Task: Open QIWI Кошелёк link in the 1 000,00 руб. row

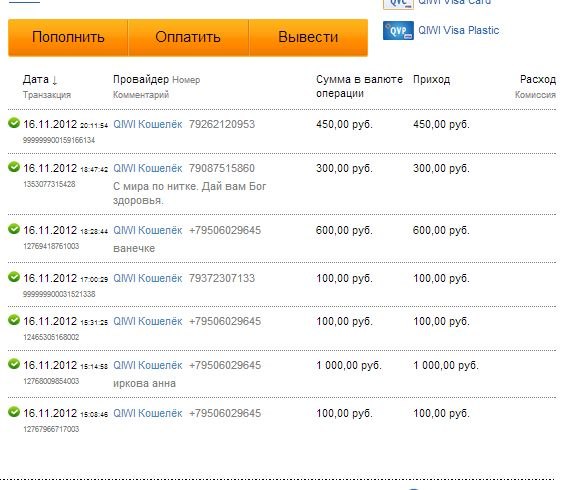Action: [x=147, y=365]
